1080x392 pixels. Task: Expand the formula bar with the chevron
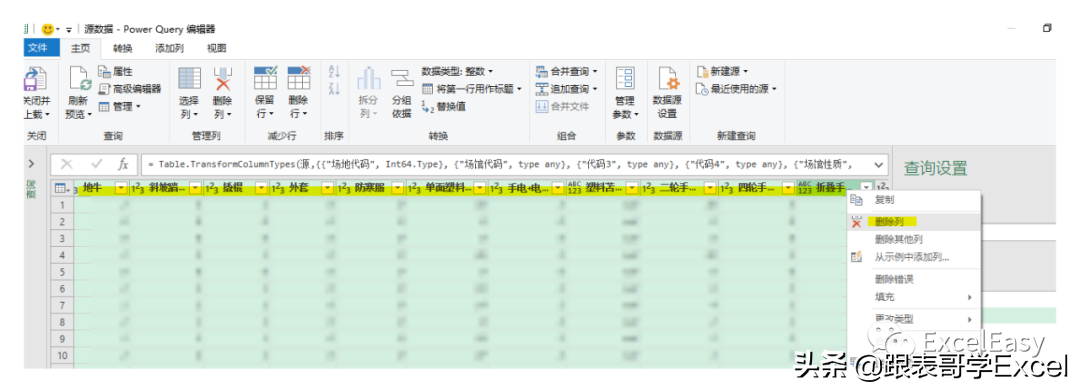pos(878,165)
